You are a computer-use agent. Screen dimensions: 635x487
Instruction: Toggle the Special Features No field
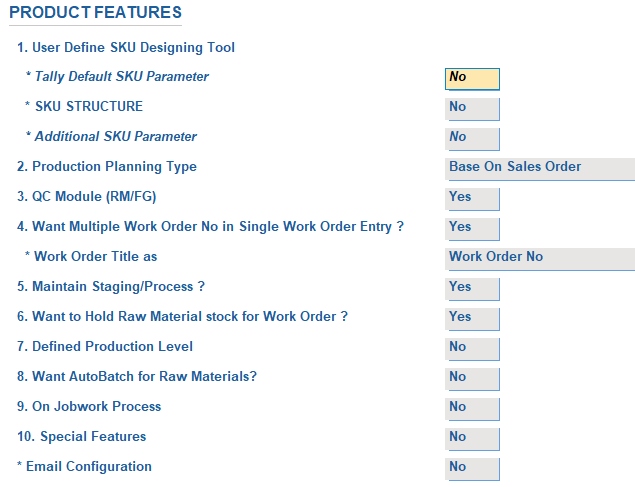click(x=472, y=438)
